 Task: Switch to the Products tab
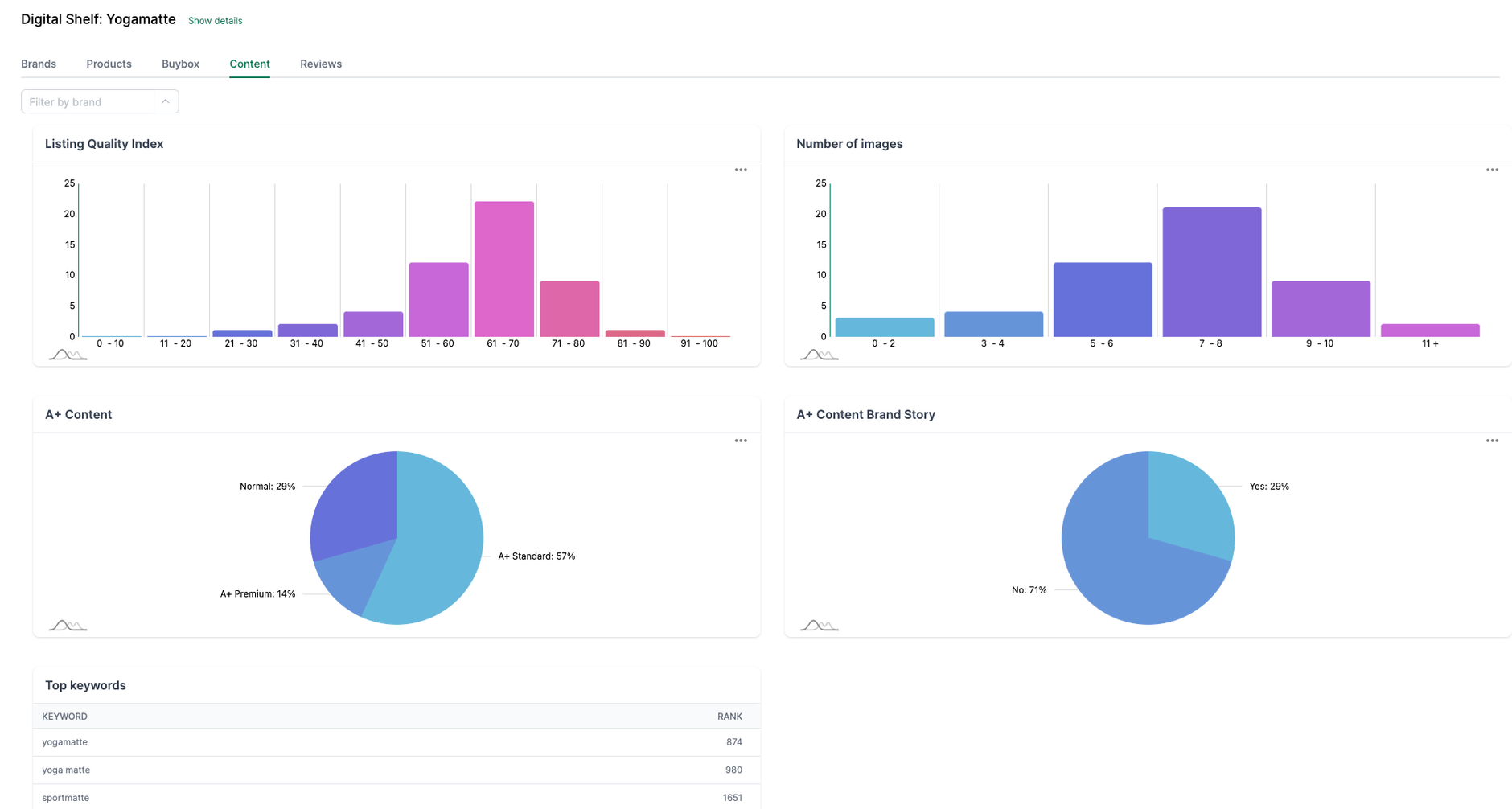click(x=109, y=64)
